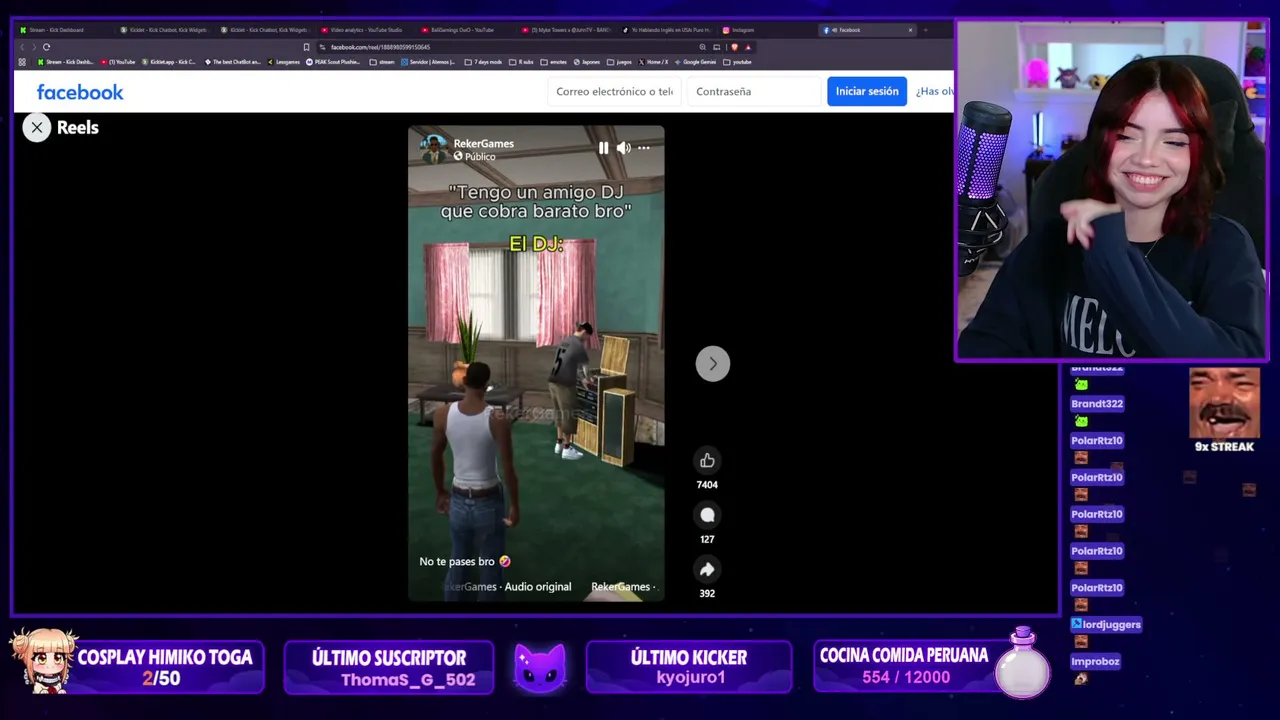Expand the stream bookmarks folder
The height and width of the screenshot is (720, 1280).
click(x=382, y=62)
